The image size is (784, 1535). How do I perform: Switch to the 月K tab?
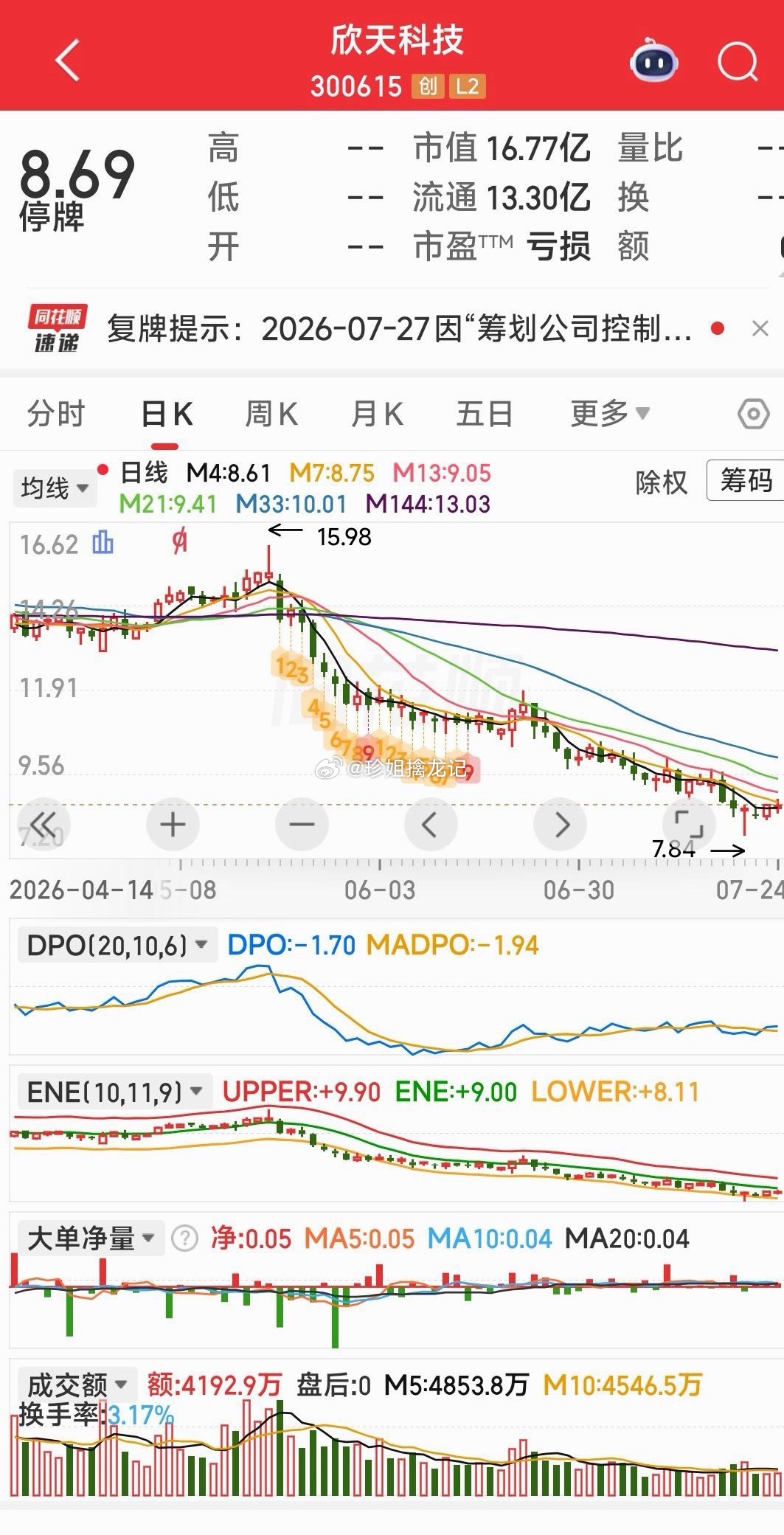click(x=377, y=414)
